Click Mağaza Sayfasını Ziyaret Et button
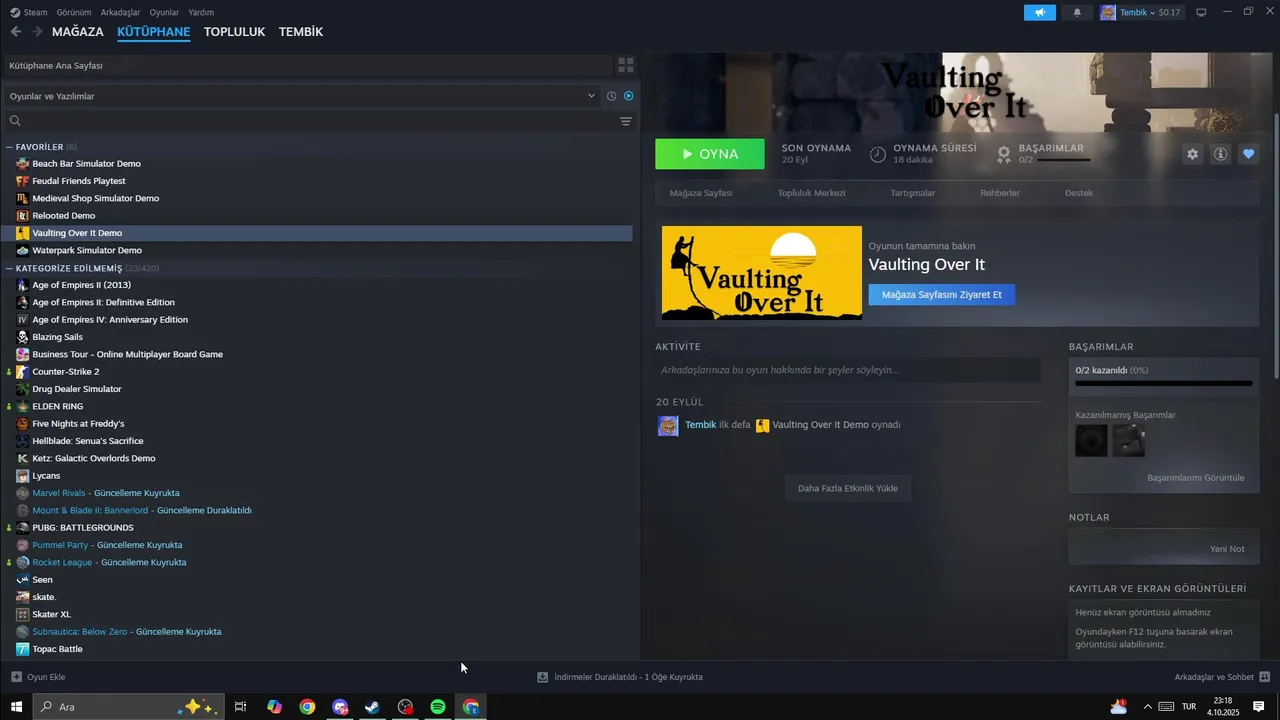This screenshot has width=1280, height=720. coord(942,294)
